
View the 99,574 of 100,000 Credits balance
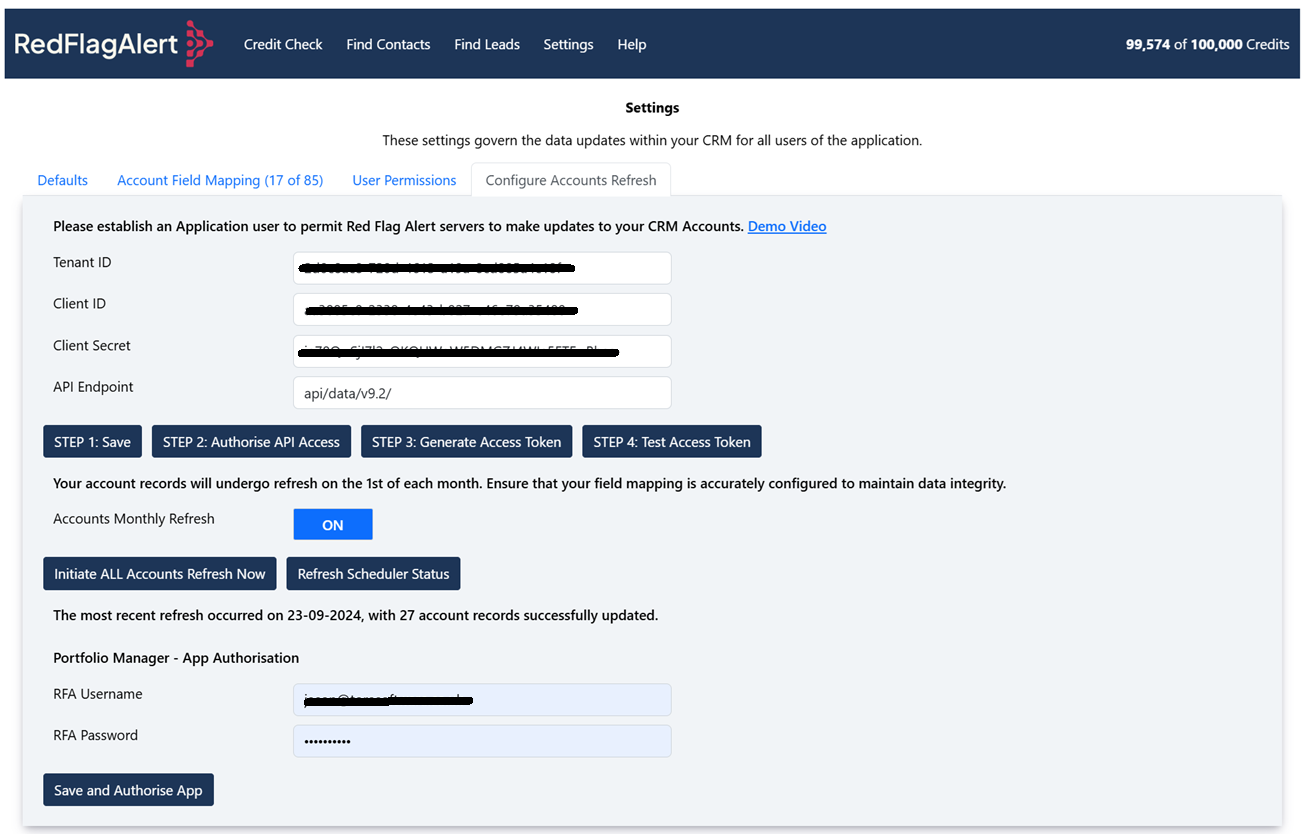pos(1207,44)
